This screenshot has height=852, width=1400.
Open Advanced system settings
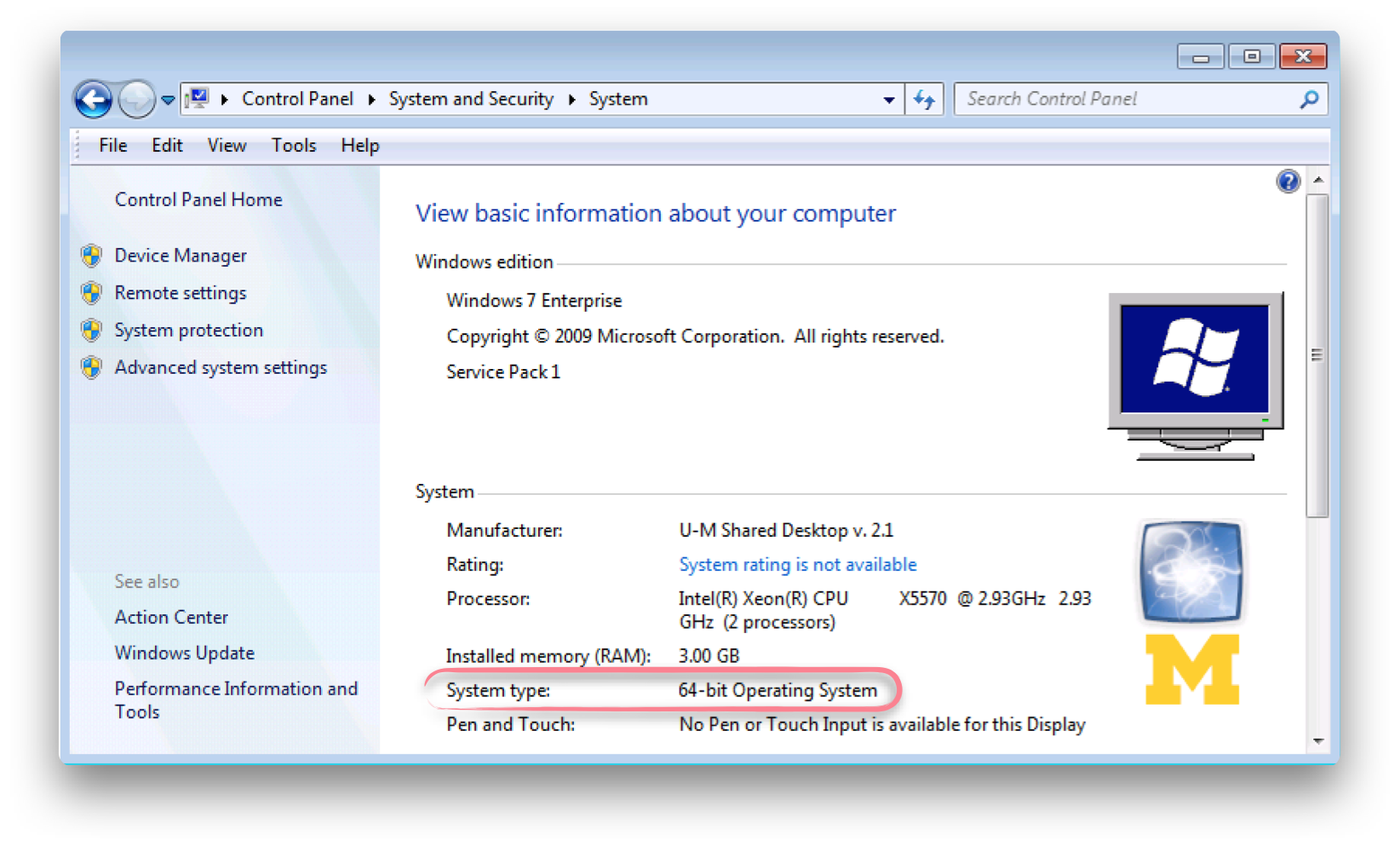point(221,367)
